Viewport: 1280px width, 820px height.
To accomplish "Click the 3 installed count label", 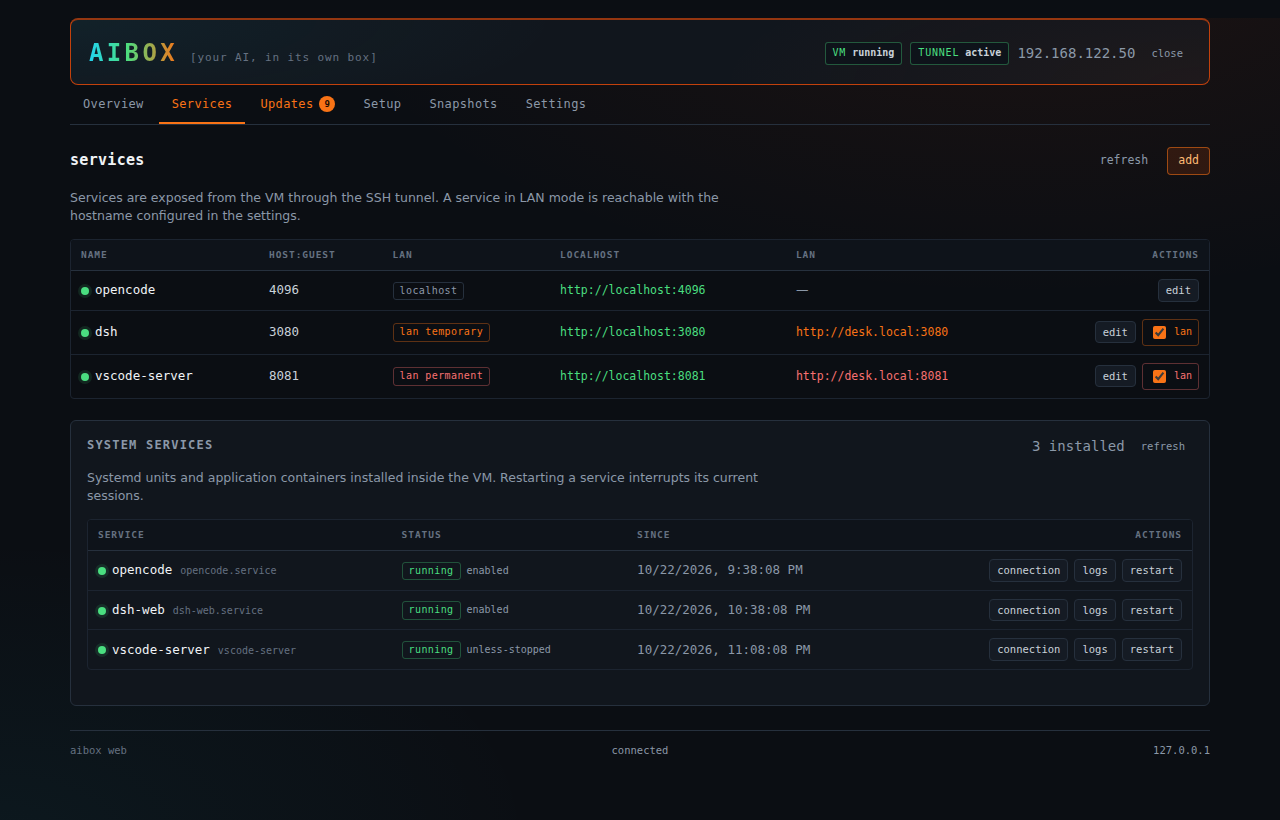I will [x=1078, y=446].
